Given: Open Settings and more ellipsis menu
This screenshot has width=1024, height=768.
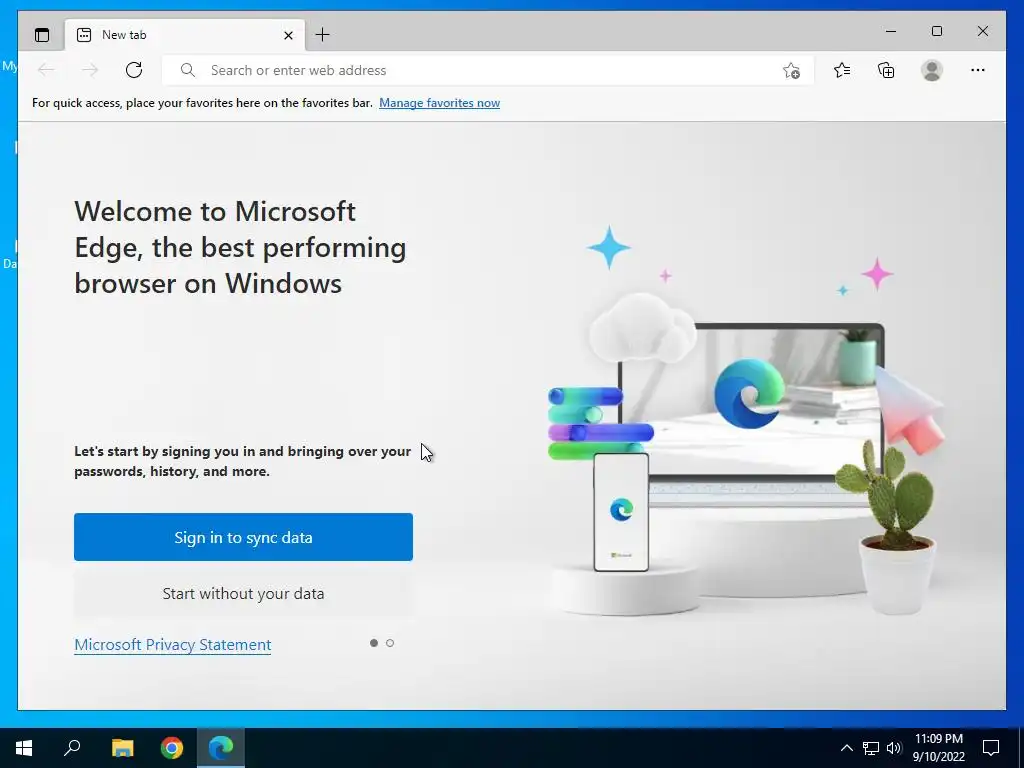Looking at the screenshot, I should [x=978, y=70].
